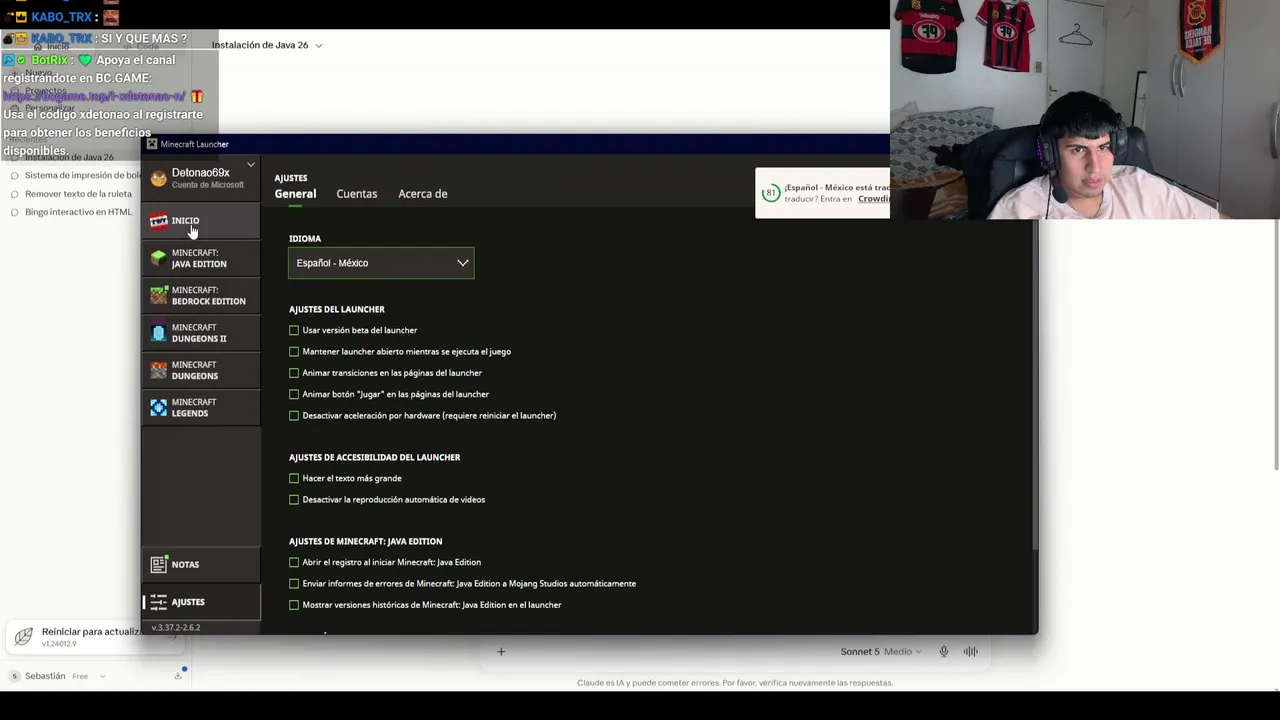Open the Idioma Español - México dropdown

(381, 263)
